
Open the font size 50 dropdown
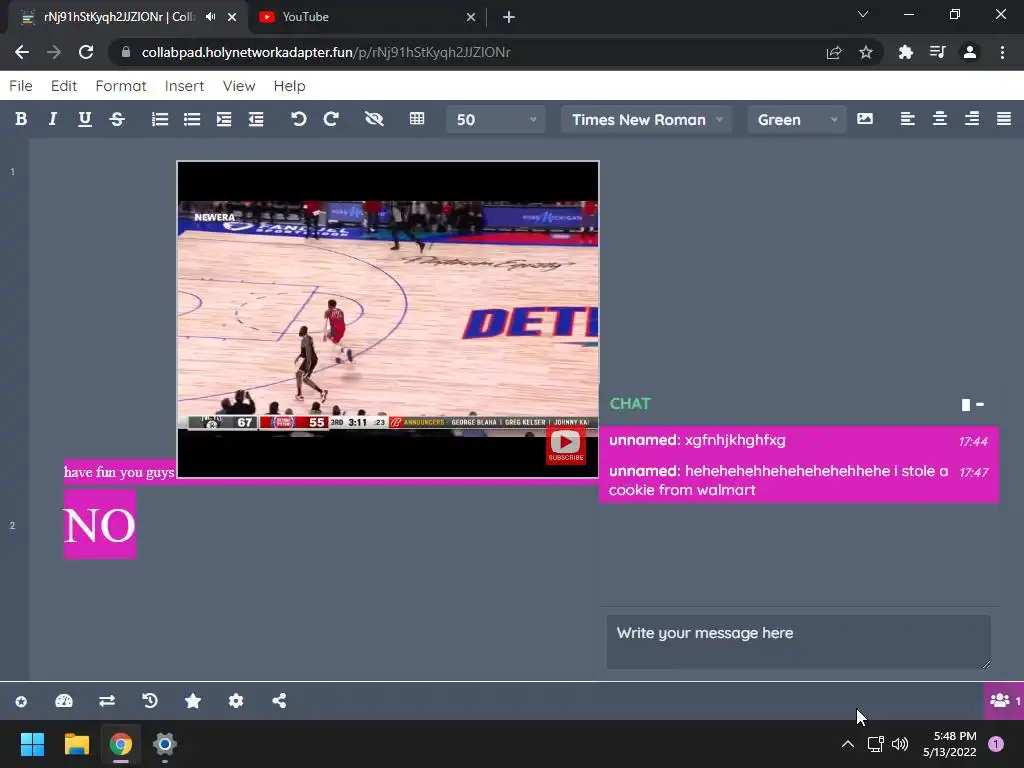pyautogui.click(x=496, y=120)
